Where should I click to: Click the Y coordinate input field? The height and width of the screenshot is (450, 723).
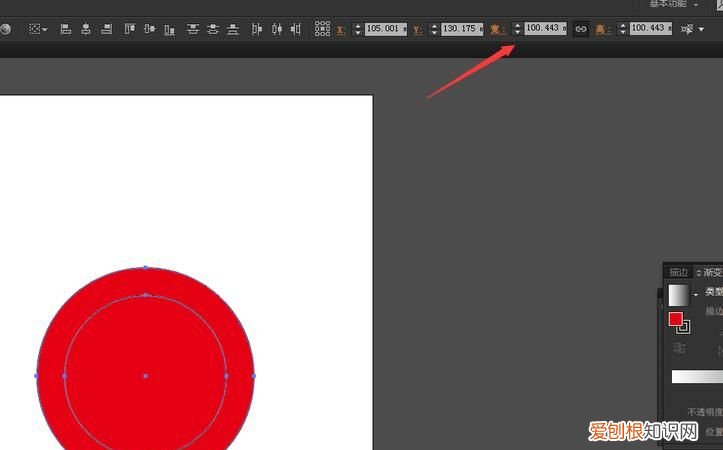(x=463, y=30)
